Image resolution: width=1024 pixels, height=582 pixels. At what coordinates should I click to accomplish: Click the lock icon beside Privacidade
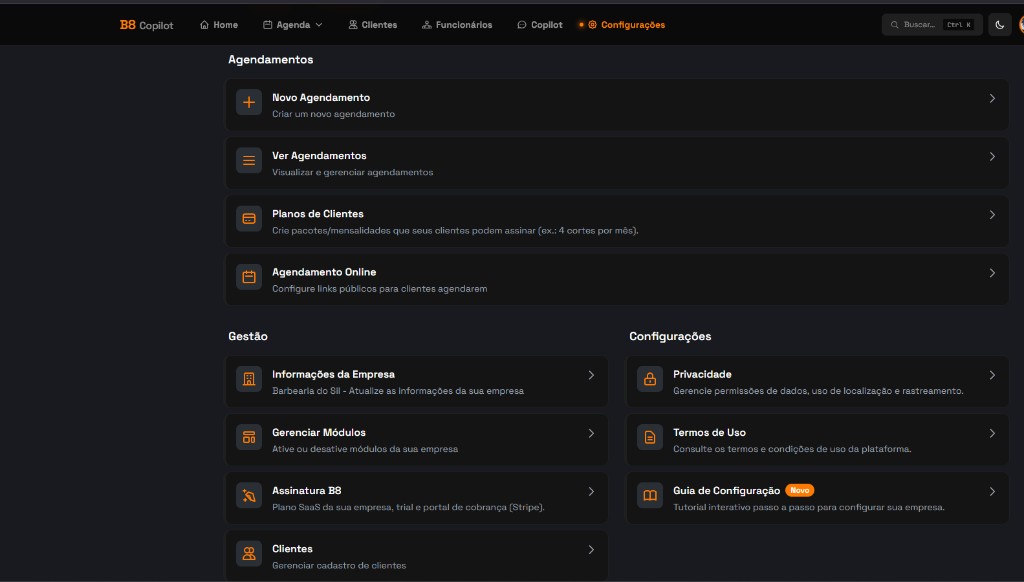tap(650, 381)
